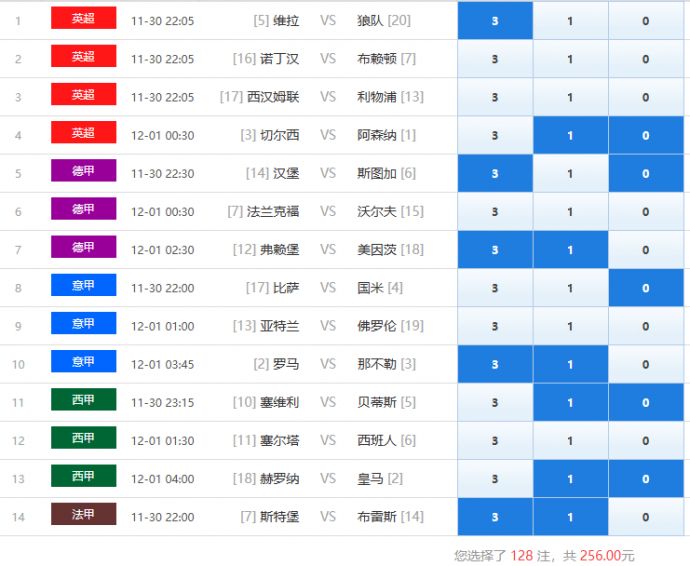Choose home win 3 for 法兰克福 vs 沃尔夫
The width and height of the screenshot is (690, 566).
tap(495, 212)
